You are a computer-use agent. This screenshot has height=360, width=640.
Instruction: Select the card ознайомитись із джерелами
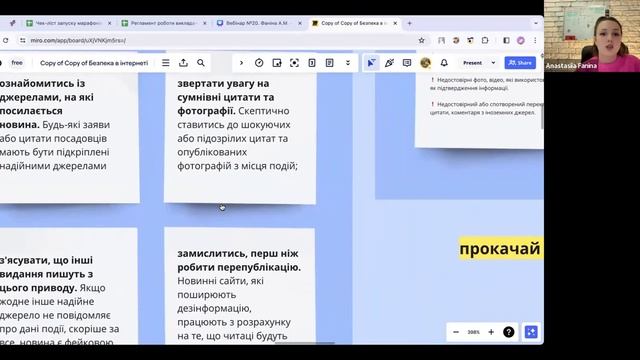point(69,138)
